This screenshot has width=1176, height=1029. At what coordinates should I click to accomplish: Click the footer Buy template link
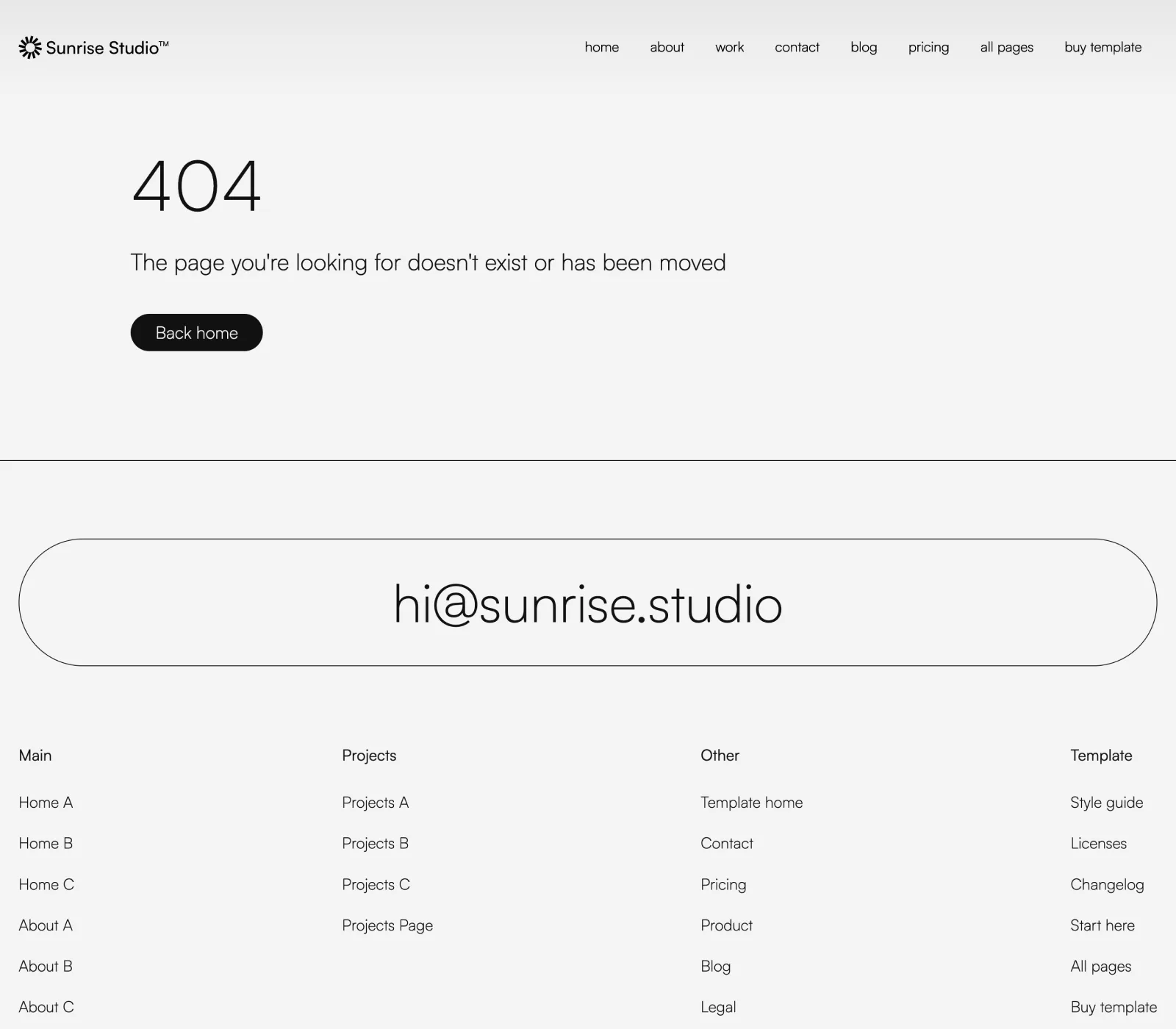pyautogui.click(x=1114, y=1007)
